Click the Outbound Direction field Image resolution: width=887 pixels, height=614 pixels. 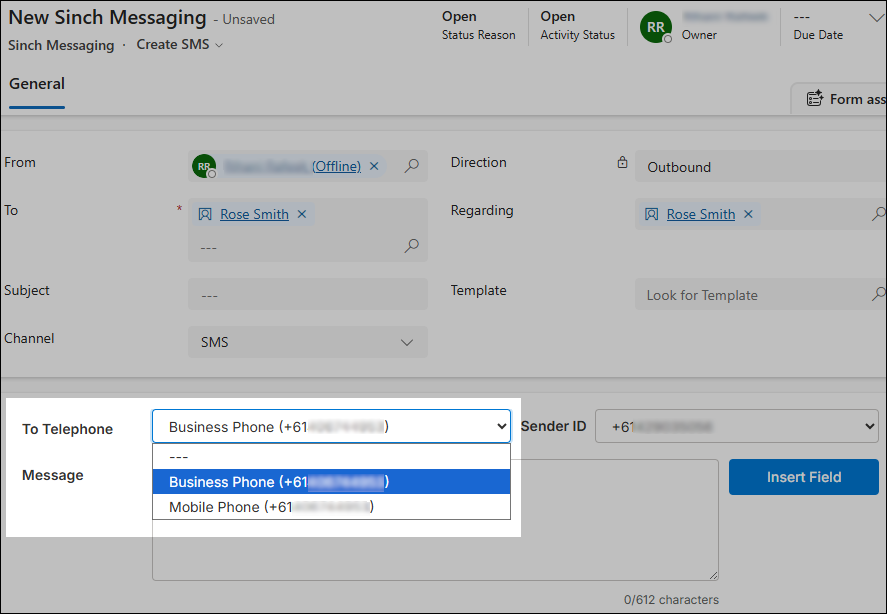(761, 166)
